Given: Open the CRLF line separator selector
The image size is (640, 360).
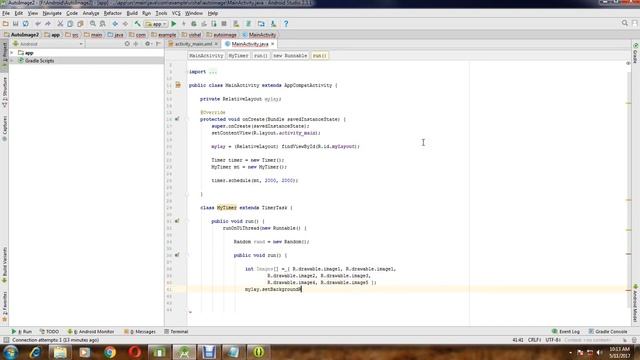Looking at the screenshot, I should [x=534, y=340].
